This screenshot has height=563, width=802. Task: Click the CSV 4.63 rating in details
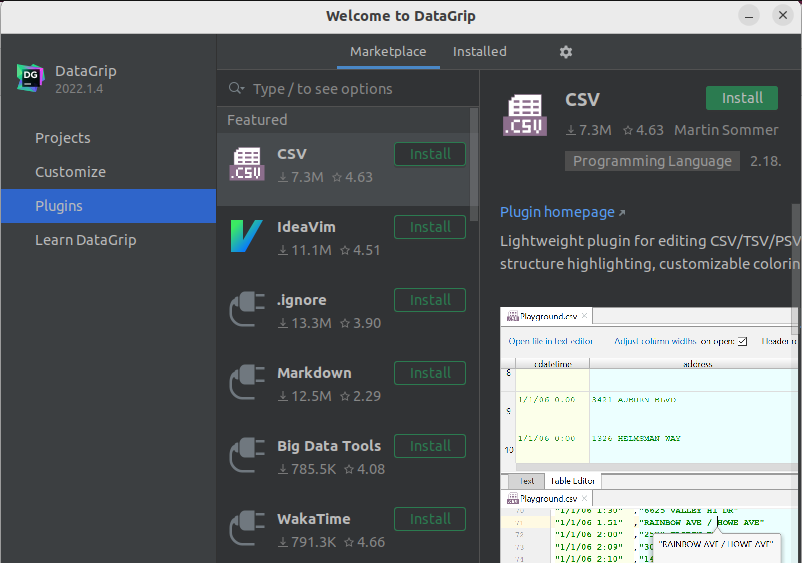643,130
